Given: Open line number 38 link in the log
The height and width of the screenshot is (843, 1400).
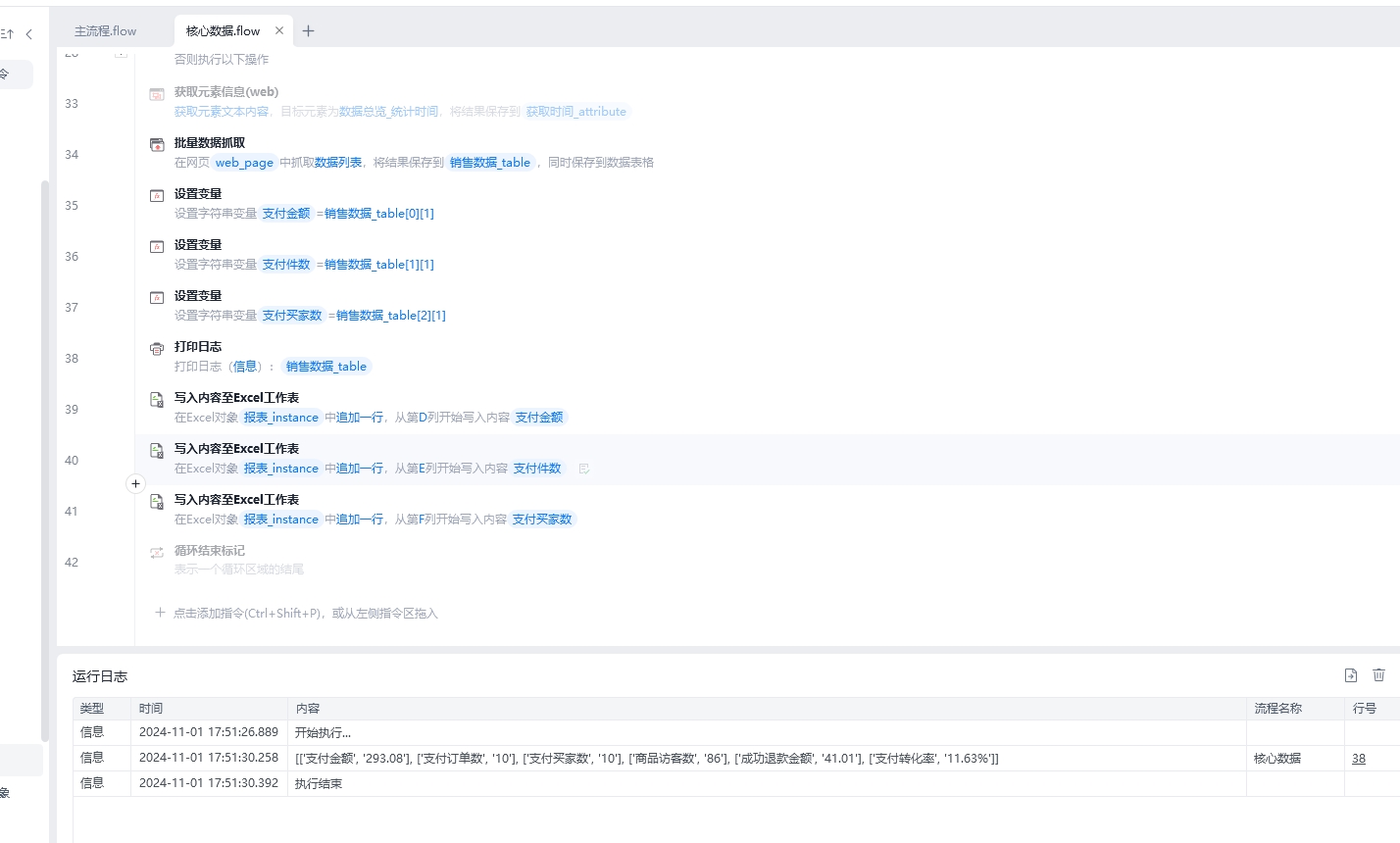Looking at the screenshot, I should tap(1358, 758).
